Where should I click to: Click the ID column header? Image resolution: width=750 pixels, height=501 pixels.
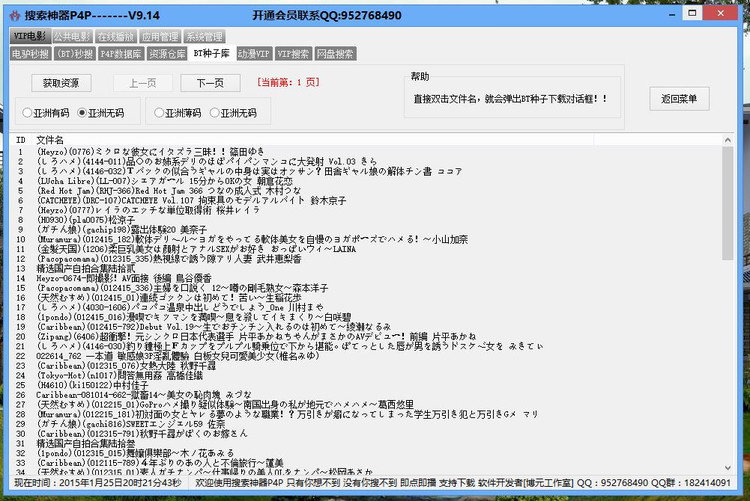[x=21, y=140]
